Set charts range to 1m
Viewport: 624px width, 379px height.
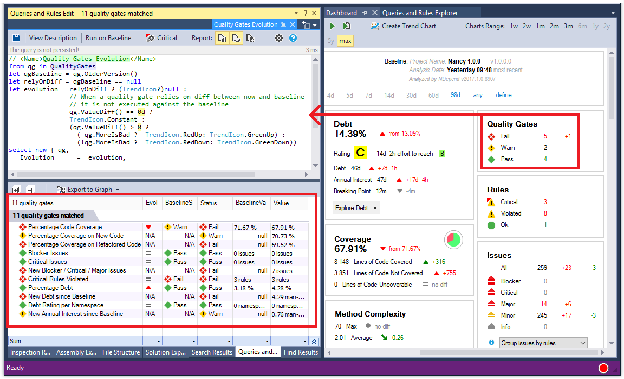pos(540,26)
